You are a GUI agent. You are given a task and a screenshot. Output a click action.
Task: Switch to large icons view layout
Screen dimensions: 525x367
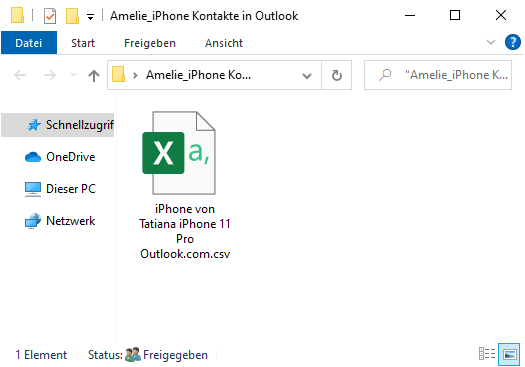point(509,354)
